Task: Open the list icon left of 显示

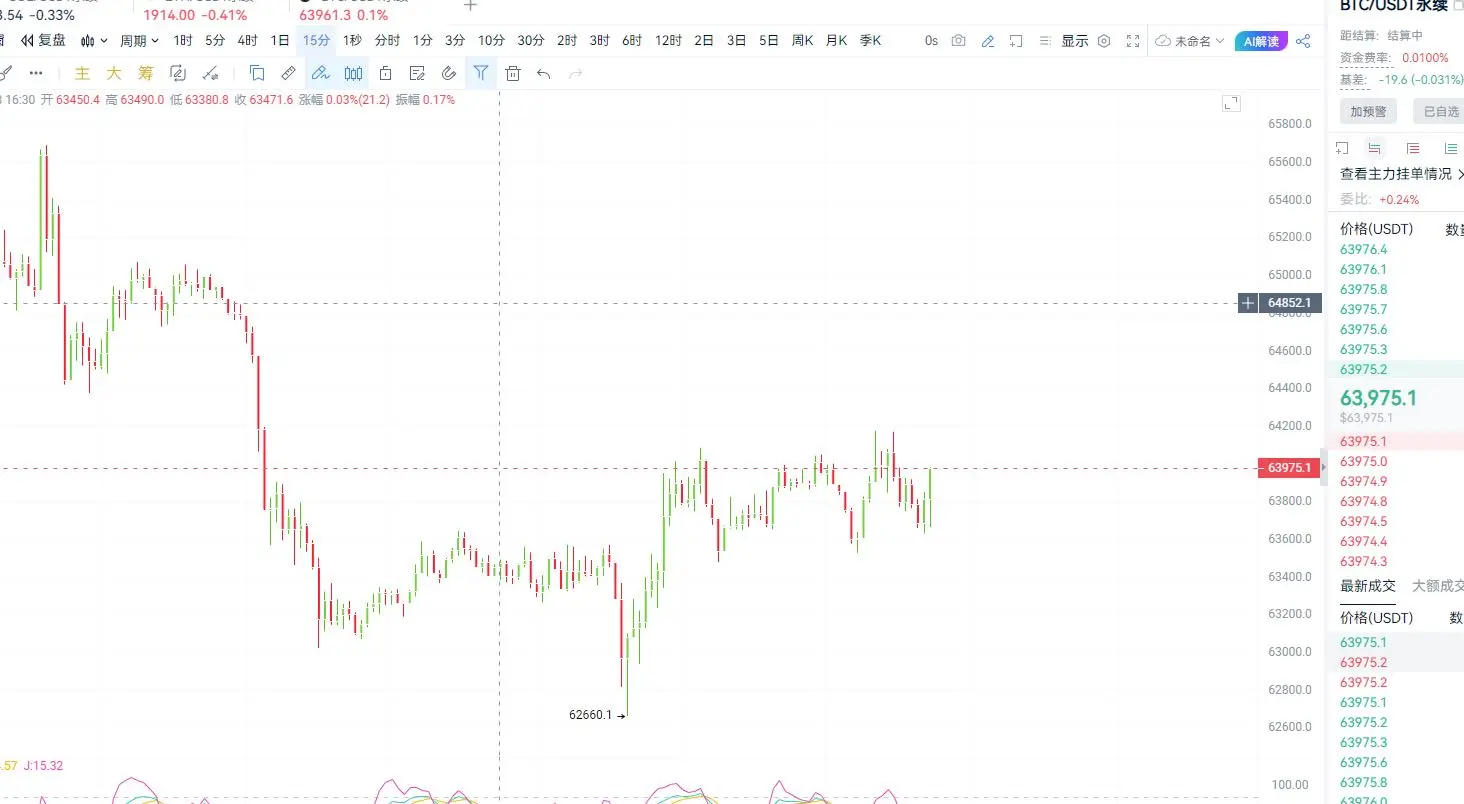Action: (x=1045, y=41)
